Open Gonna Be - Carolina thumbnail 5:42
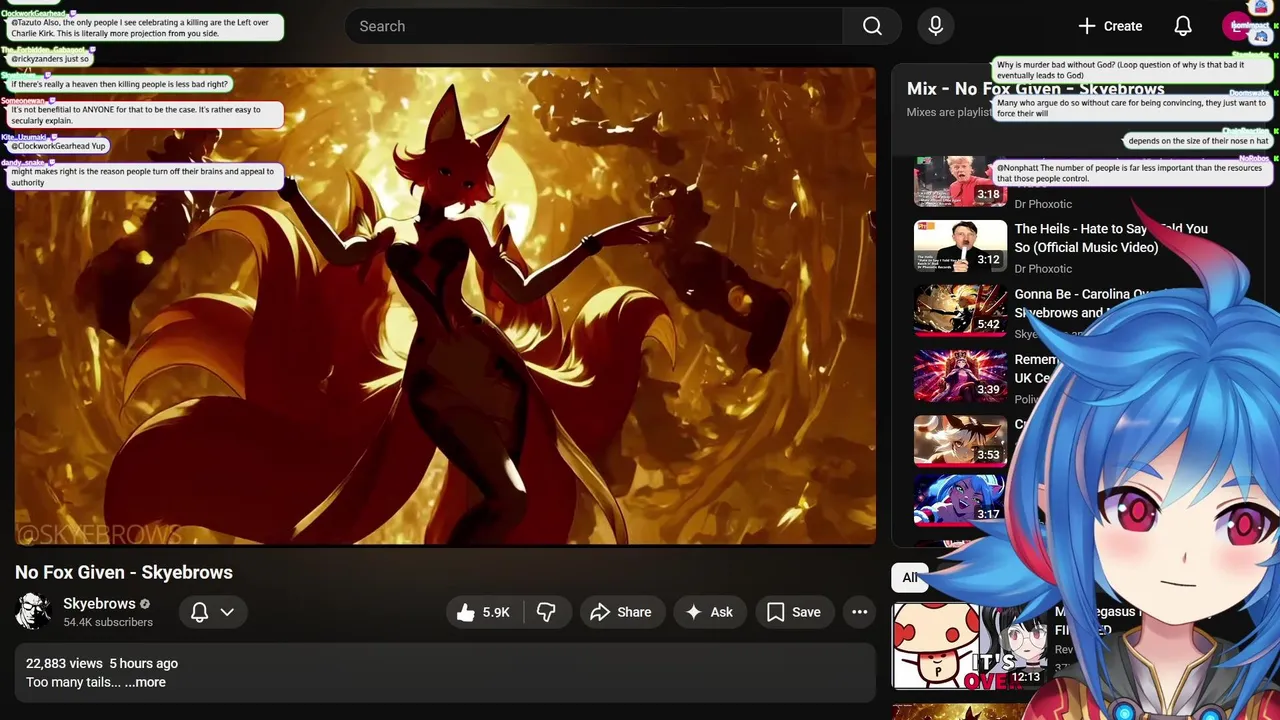 [x=960, y=311]
